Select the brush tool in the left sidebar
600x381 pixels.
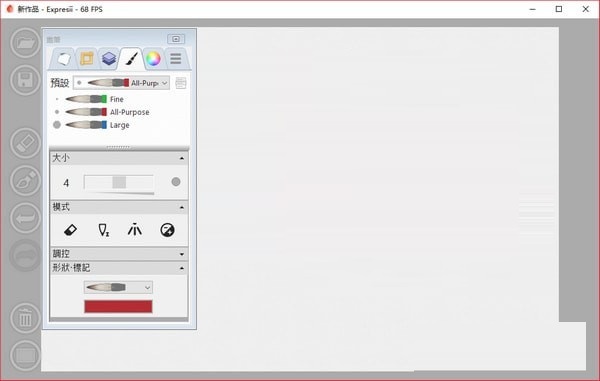tap(25, 180)
